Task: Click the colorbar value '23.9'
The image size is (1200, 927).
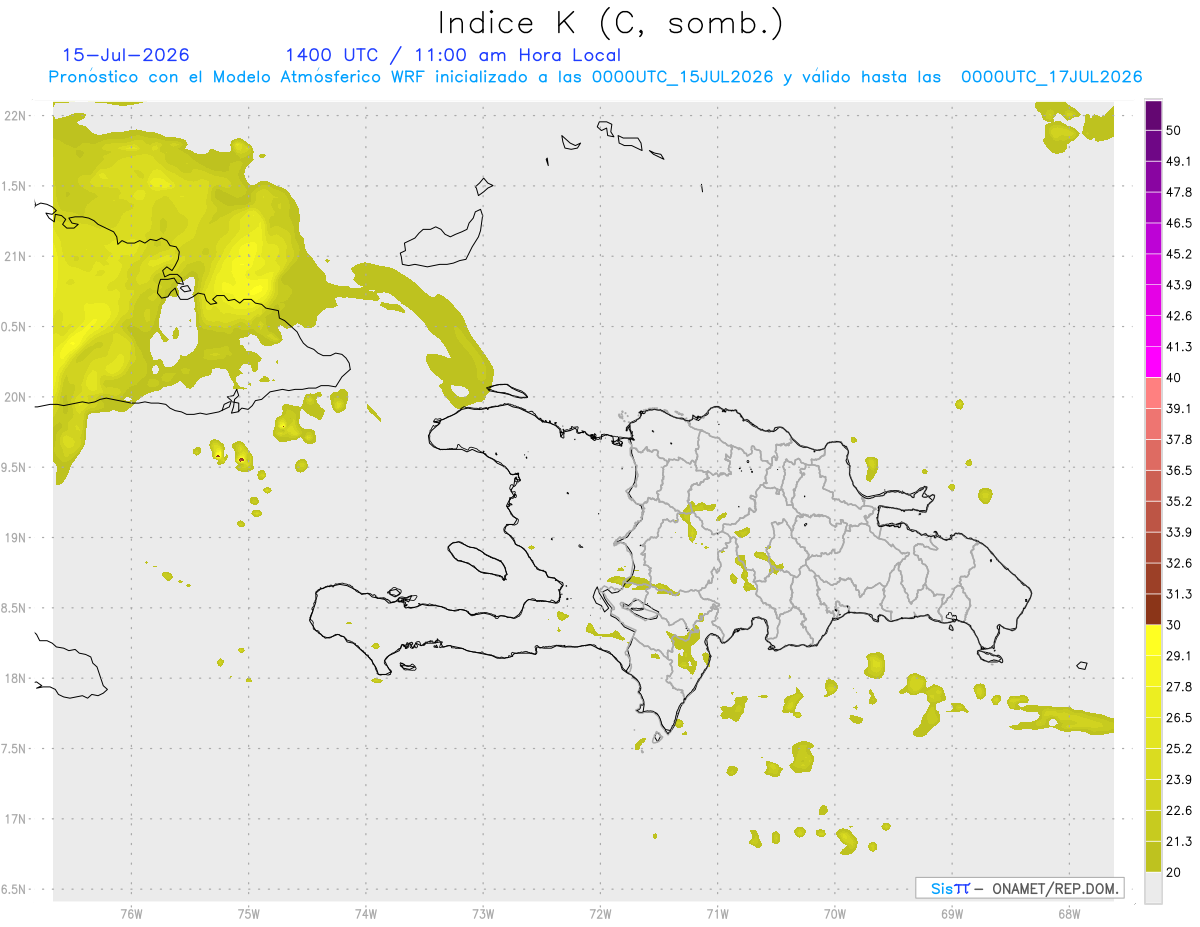Action: coord(1179,779)
